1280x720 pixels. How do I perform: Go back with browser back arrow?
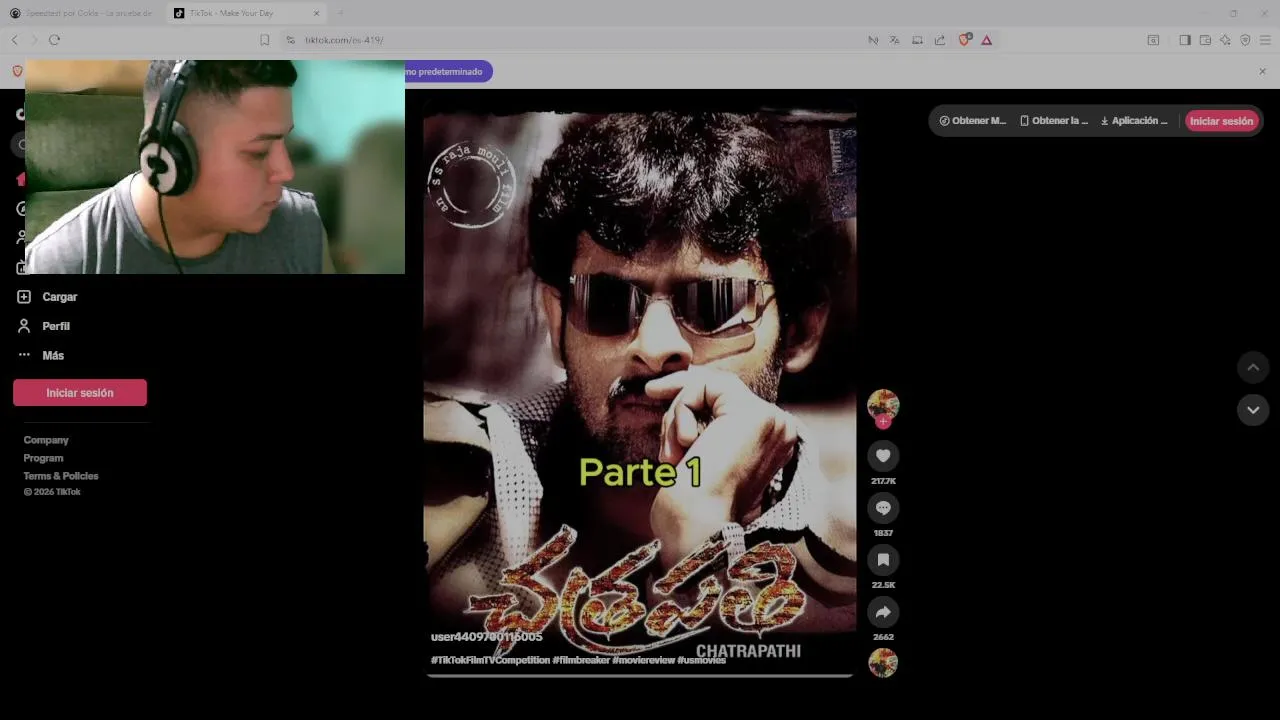click(14, 40)
